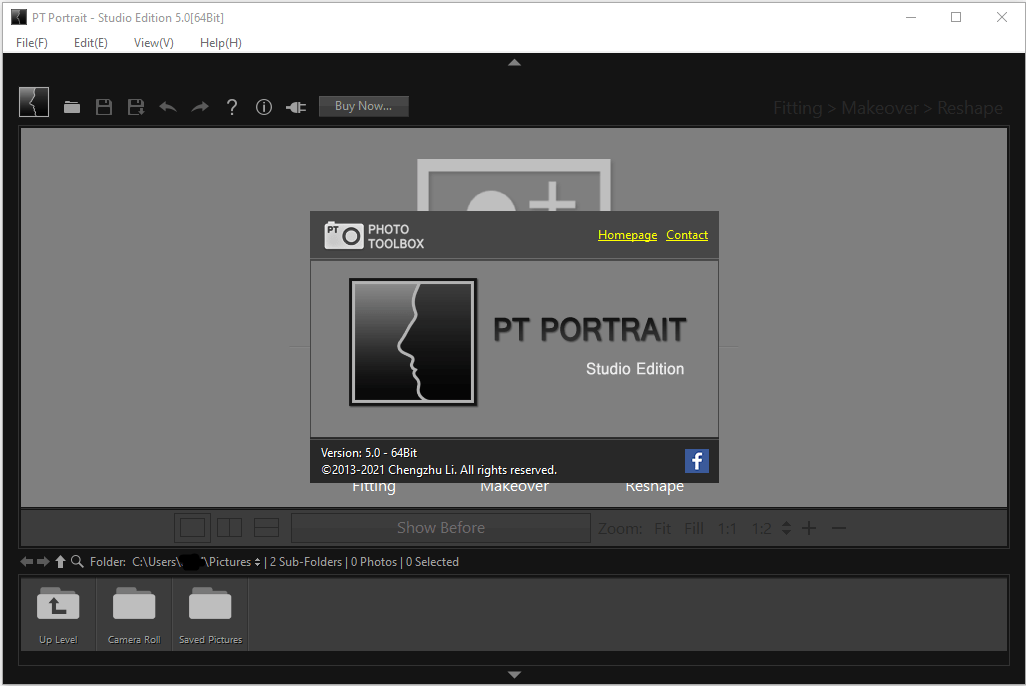
Task: Click the 2 Sub-Folders status text
Action: pyautogui.click(x=306, y=562)
